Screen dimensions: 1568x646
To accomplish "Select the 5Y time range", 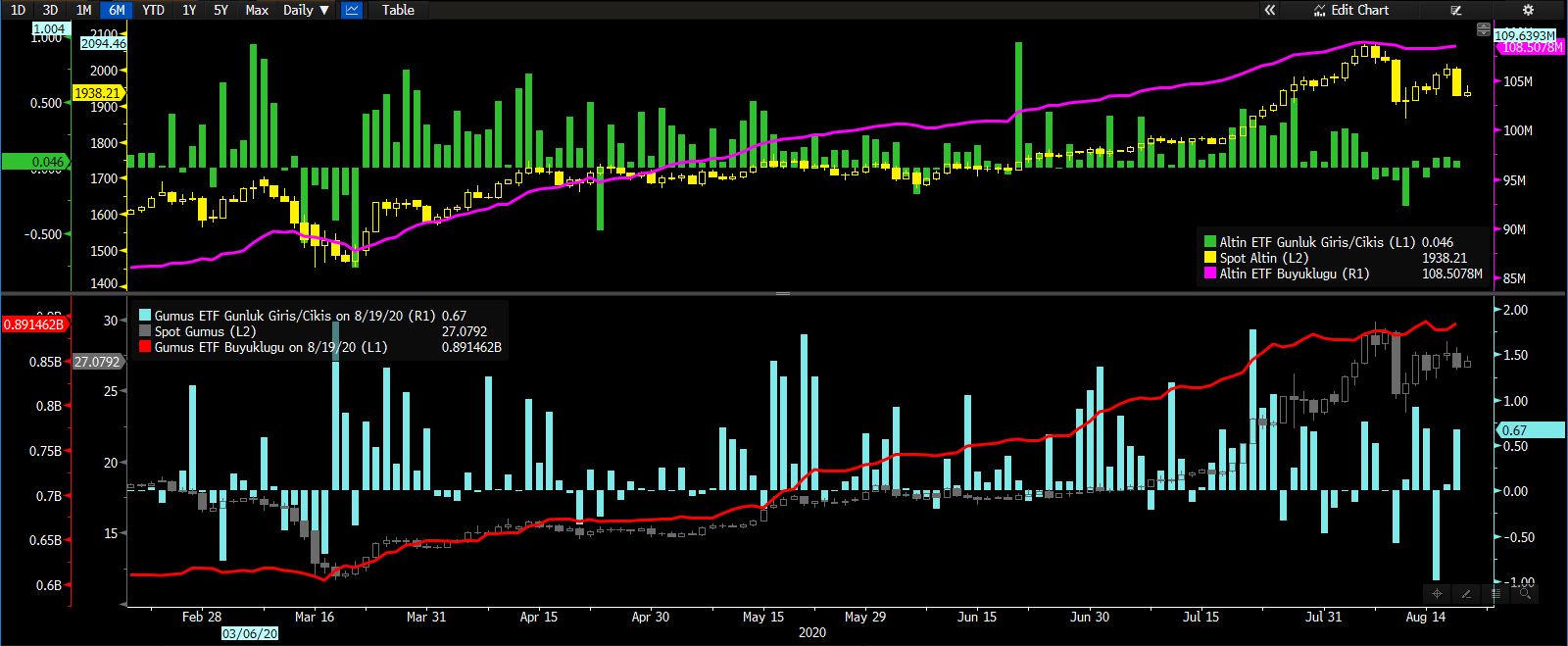I will tap(221, 10).
